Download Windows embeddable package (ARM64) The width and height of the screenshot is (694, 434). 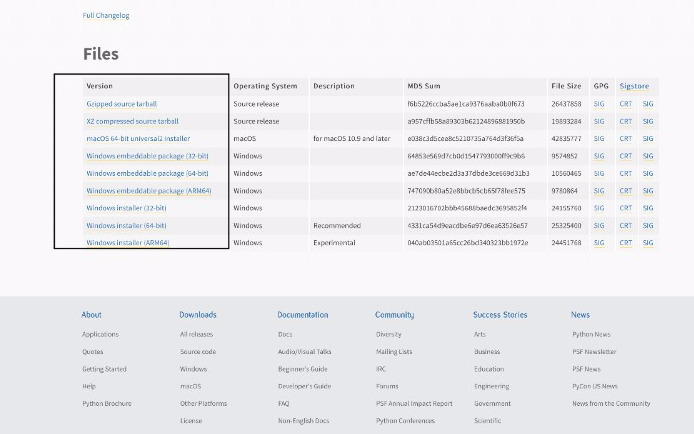point(149,191)
